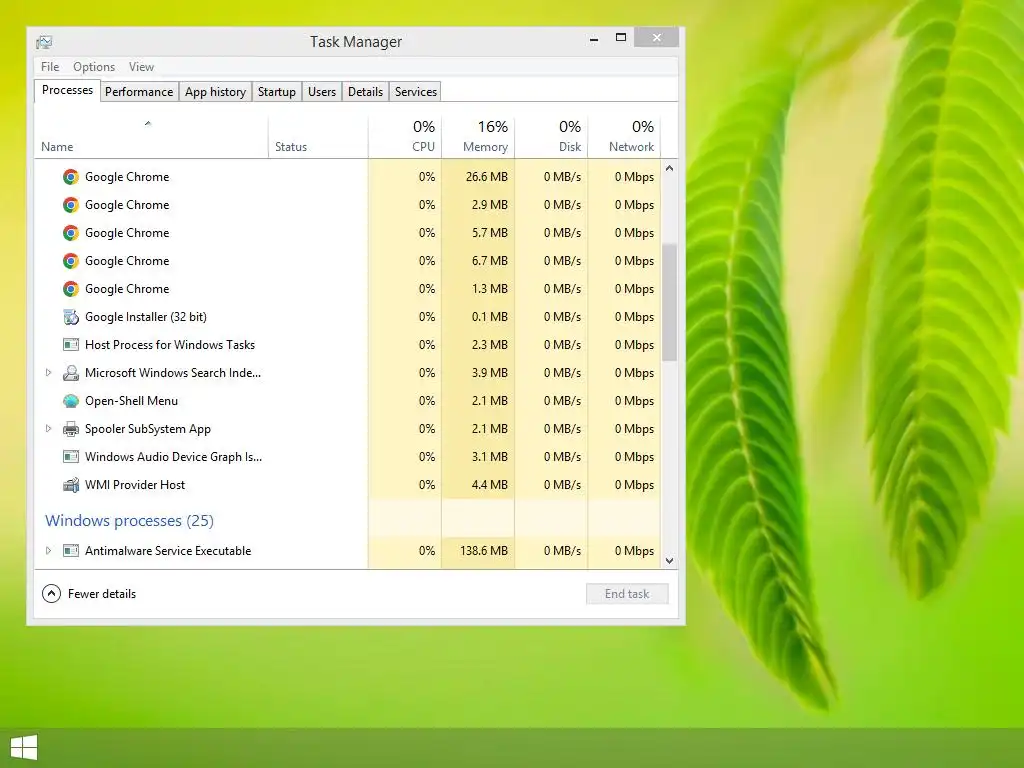Click the sort arrow above Name column
The height and width of the screenshot is (768, 1024).
[148, 123]
